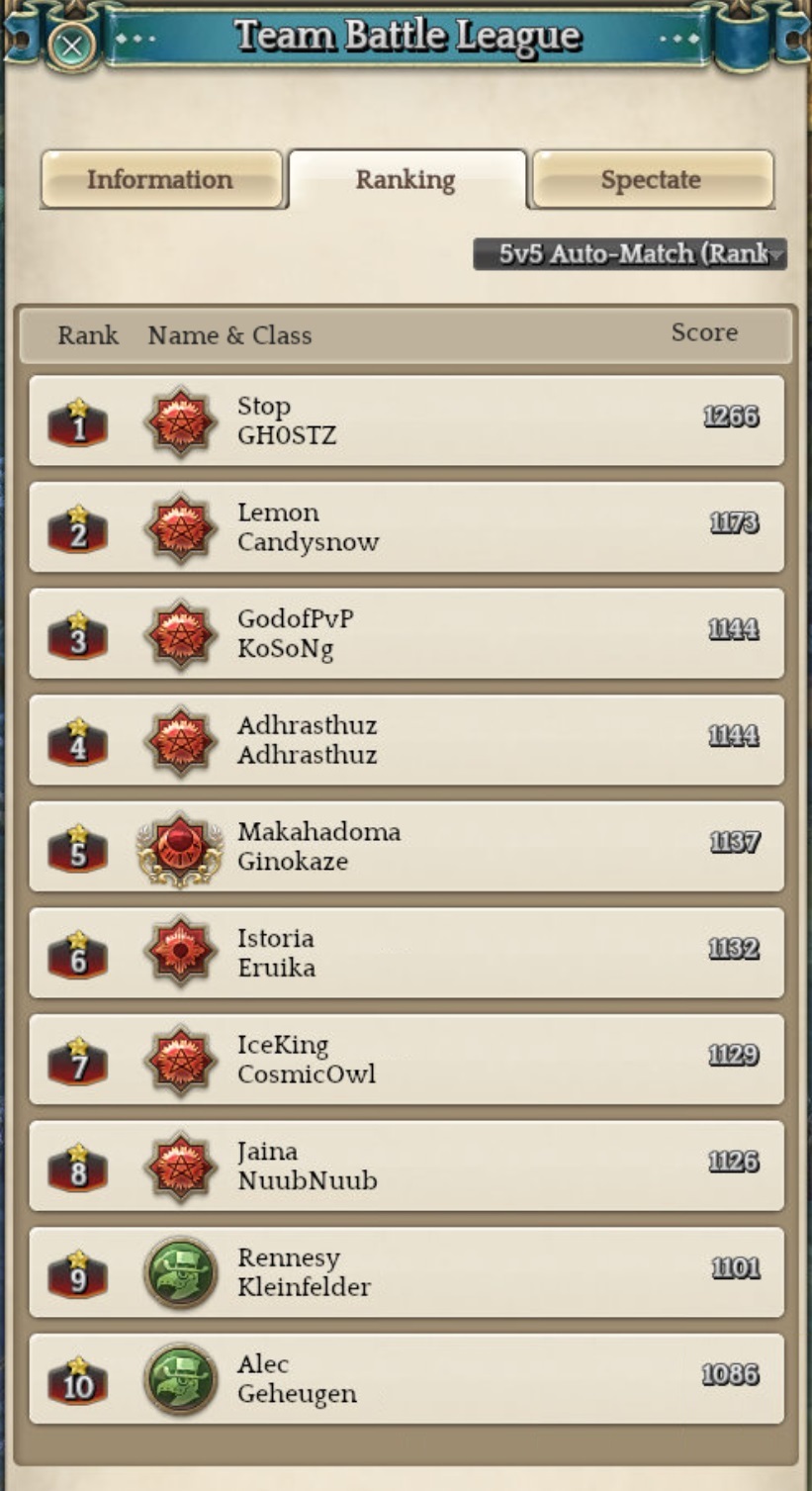Click the red emblem beside Istoria Eruika

[x=180, y=954]
